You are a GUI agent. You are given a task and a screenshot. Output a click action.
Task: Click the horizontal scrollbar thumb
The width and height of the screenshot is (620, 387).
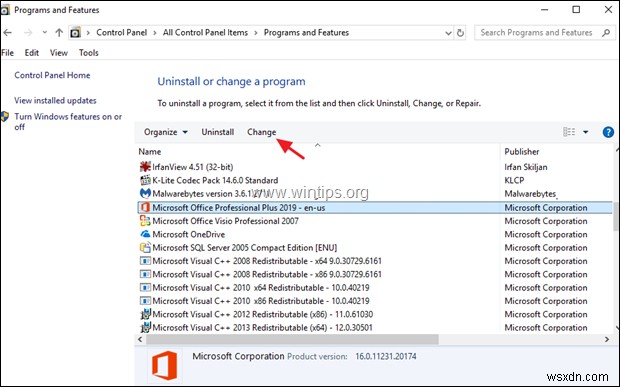click(292, 339)
